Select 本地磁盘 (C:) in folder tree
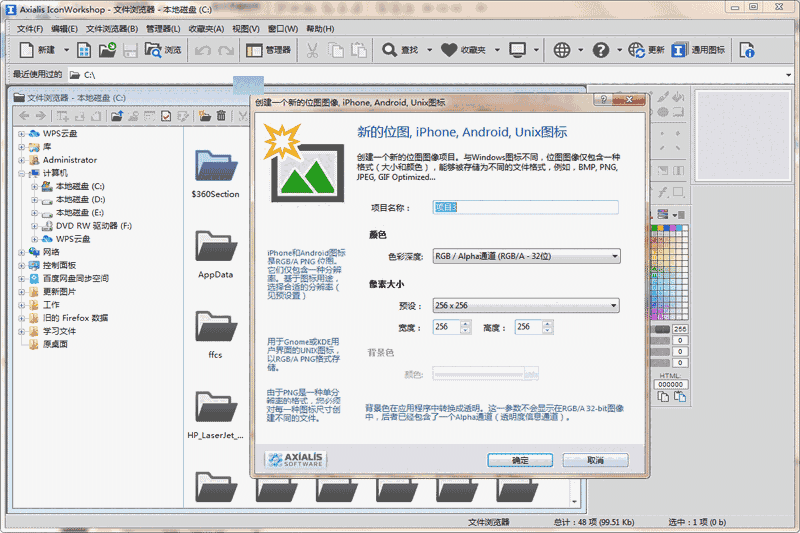Screen dimensions: 800x533 pyautogui.click(x=80, y=186)
